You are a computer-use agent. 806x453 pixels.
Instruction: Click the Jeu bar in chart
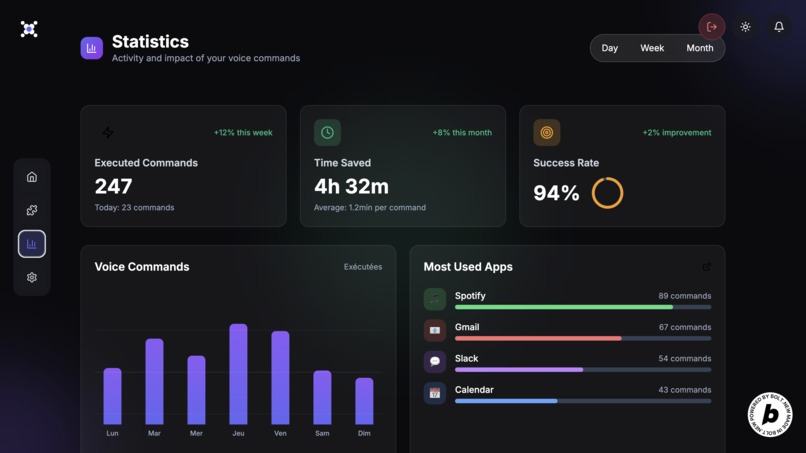(x=239, y=374)
